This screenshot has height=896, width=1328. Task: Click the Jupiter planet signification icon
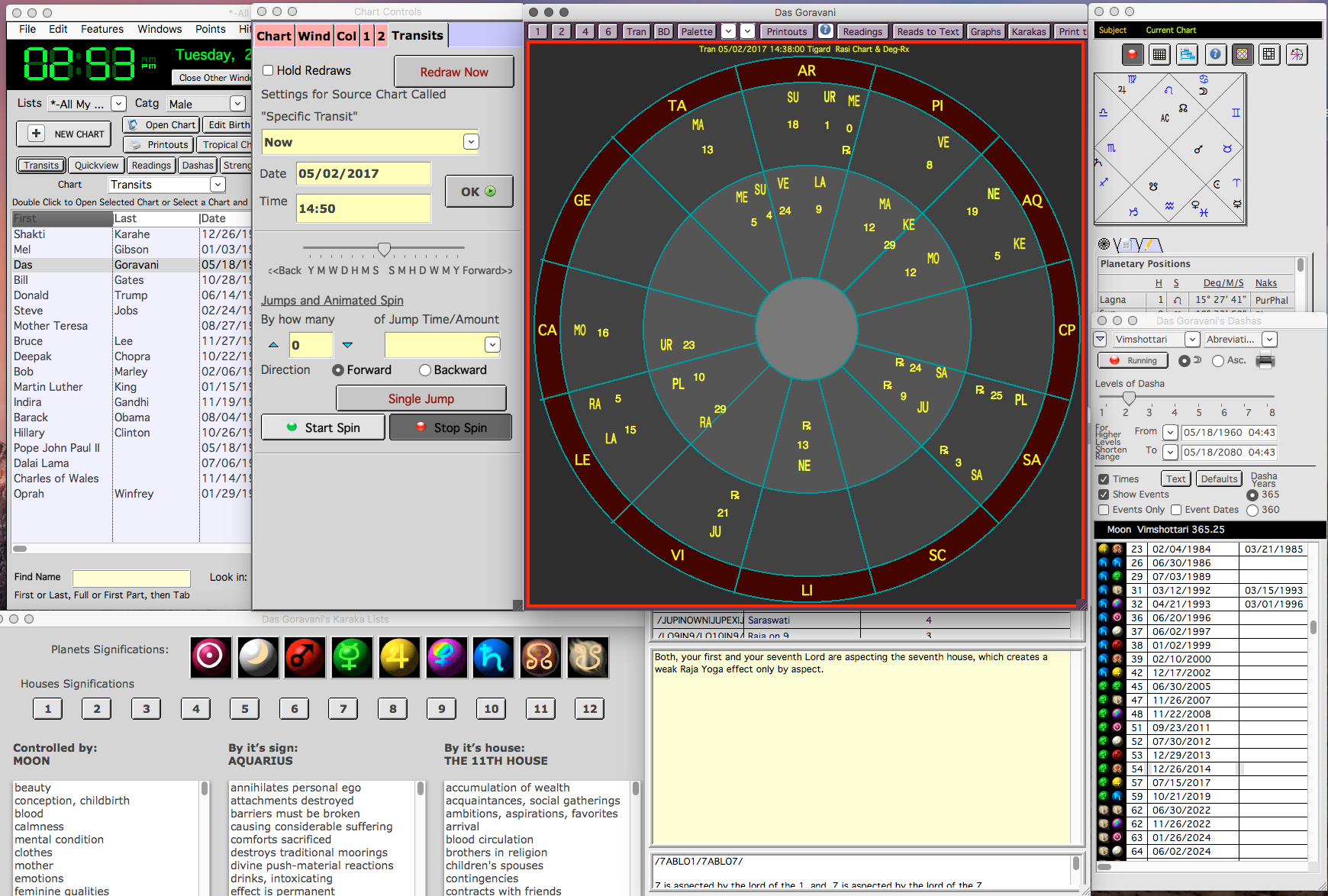pos(399,657)
